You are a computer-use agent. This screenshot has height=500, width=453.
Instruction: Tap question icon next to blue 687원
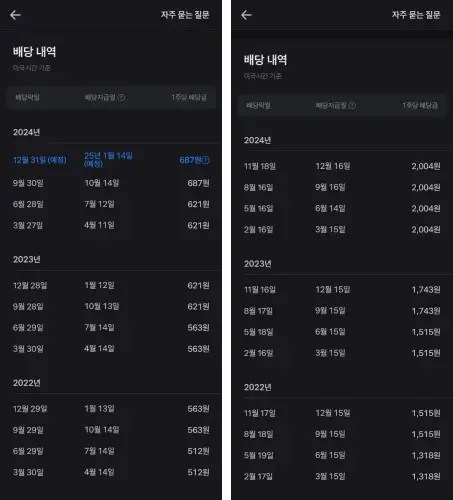(x=206, y=160)
